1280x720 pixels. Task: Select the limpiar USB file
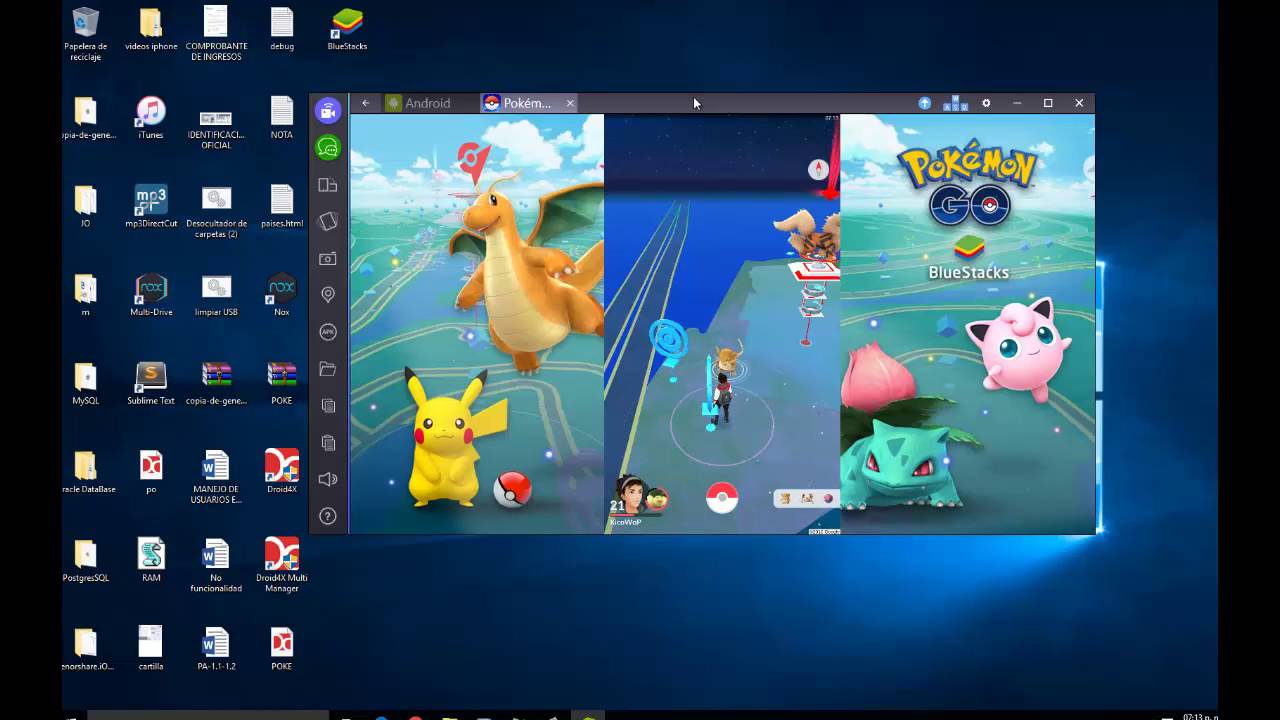[x=216, y=294]
